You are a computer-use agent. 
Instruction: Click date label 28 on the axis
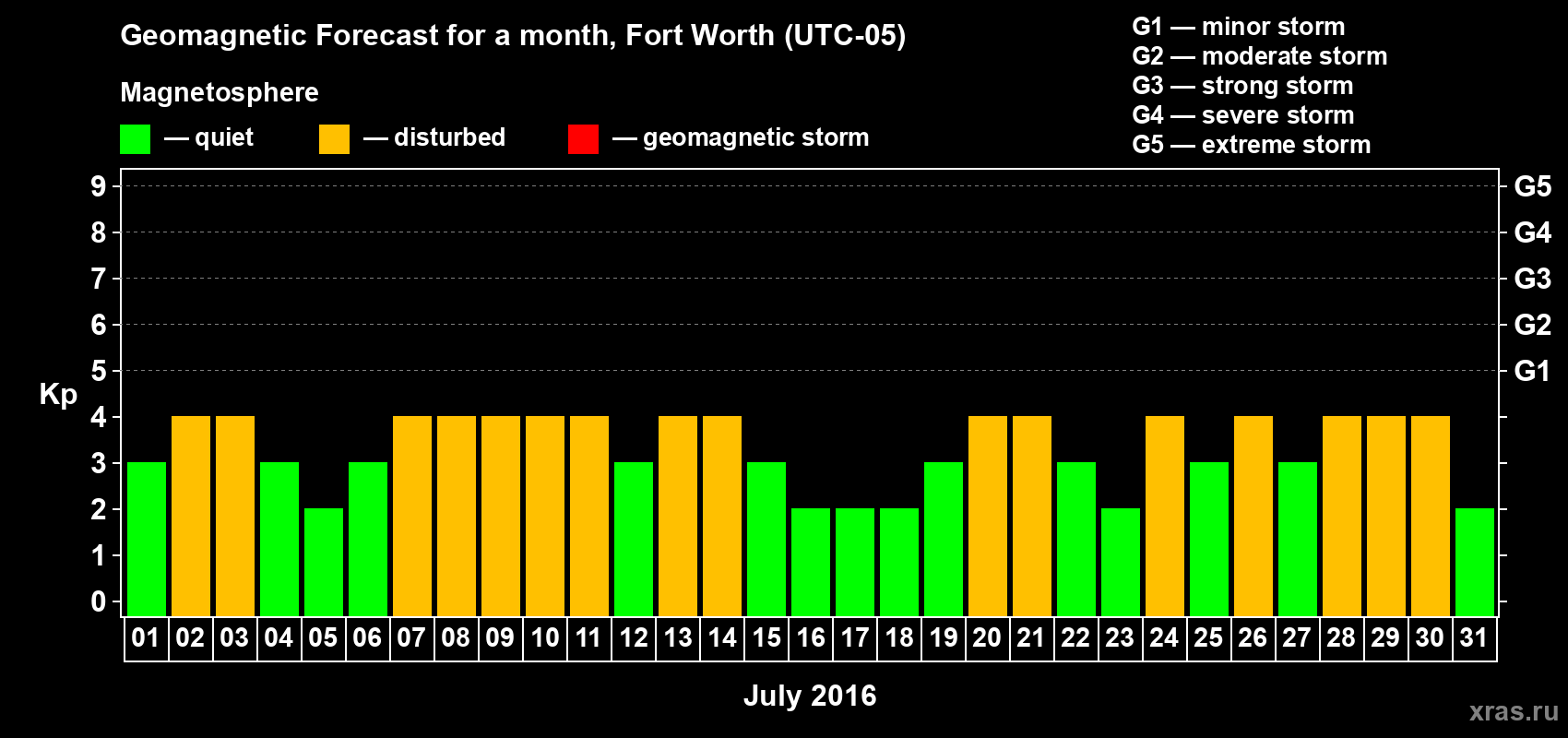point(1341,638)
